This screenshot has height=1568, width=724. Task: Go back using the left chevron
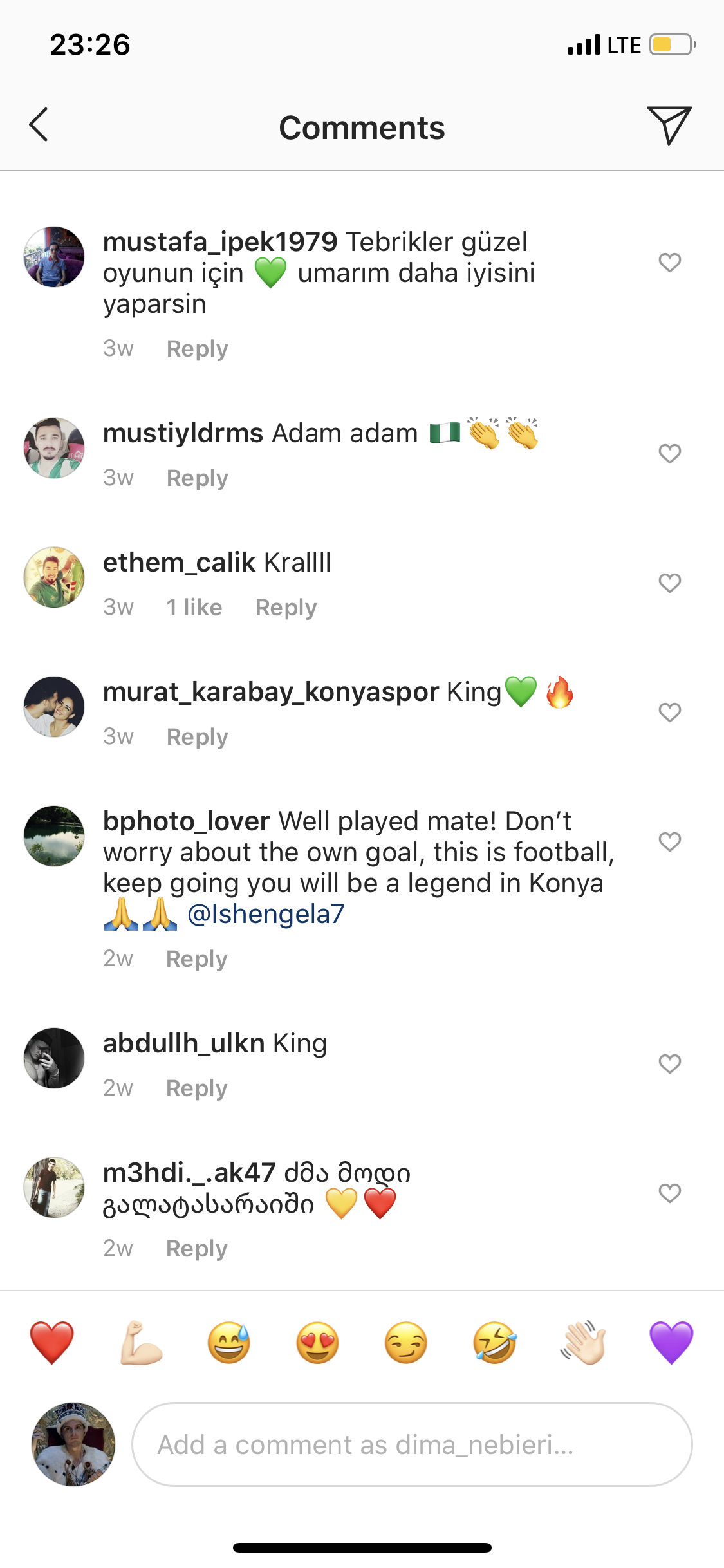39,125
